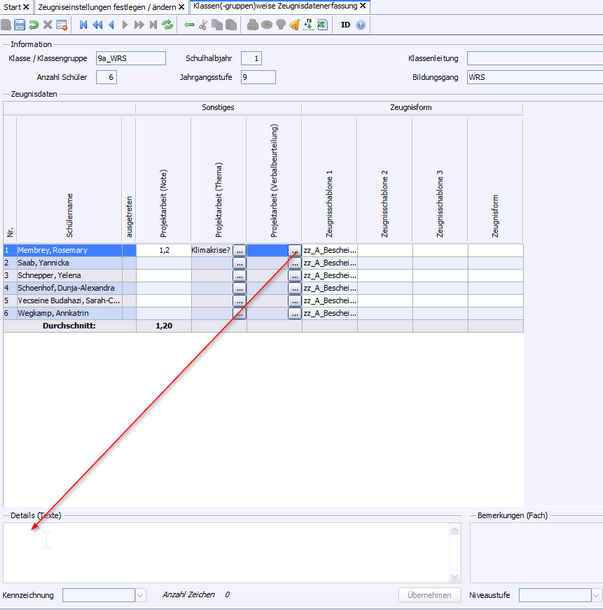Click the green undo arrow icon
Image resolution: width=603 pixels, height=610 pixels.
click(34, 24)
